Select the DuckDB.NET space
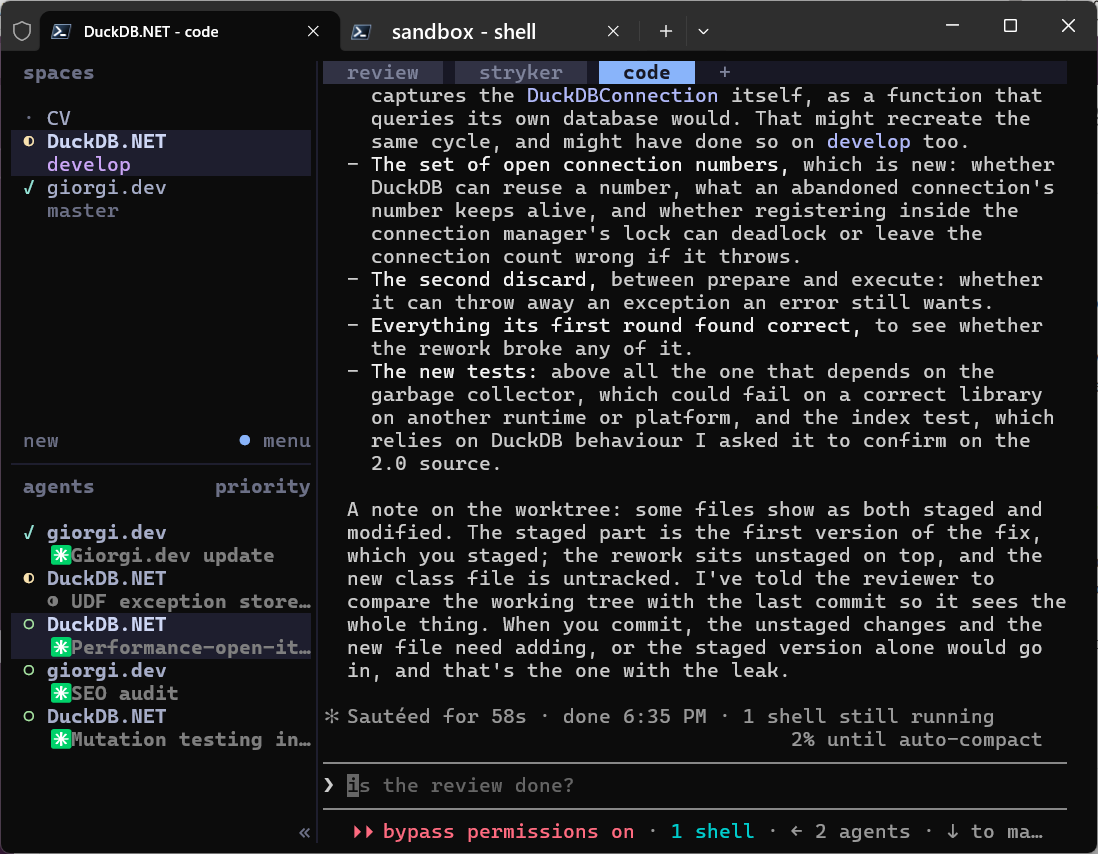Image resolution: width=1098 pixels, height=854 pixels. click(x=106, y=141)
